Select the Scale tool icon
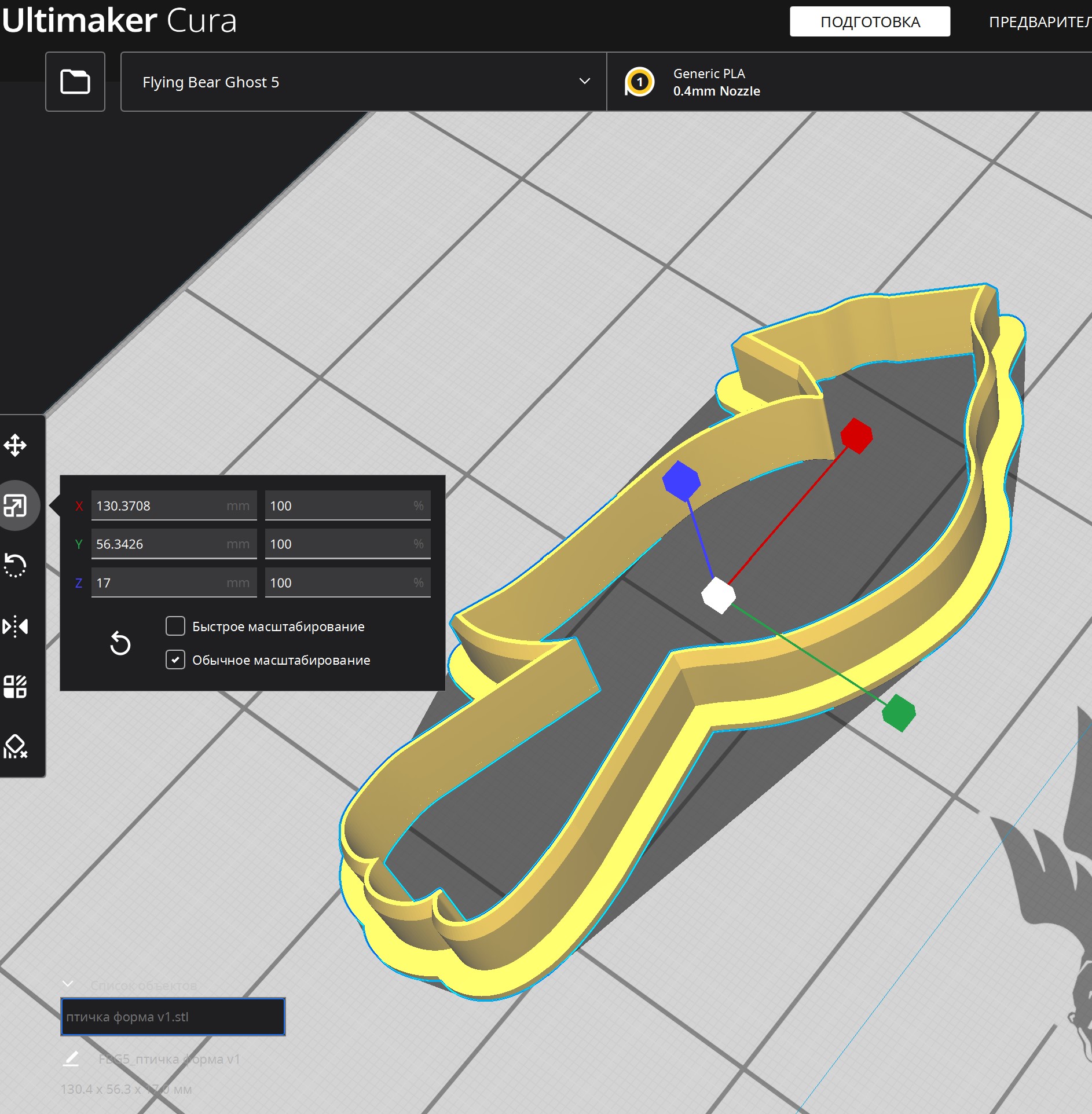 (15, 505)
